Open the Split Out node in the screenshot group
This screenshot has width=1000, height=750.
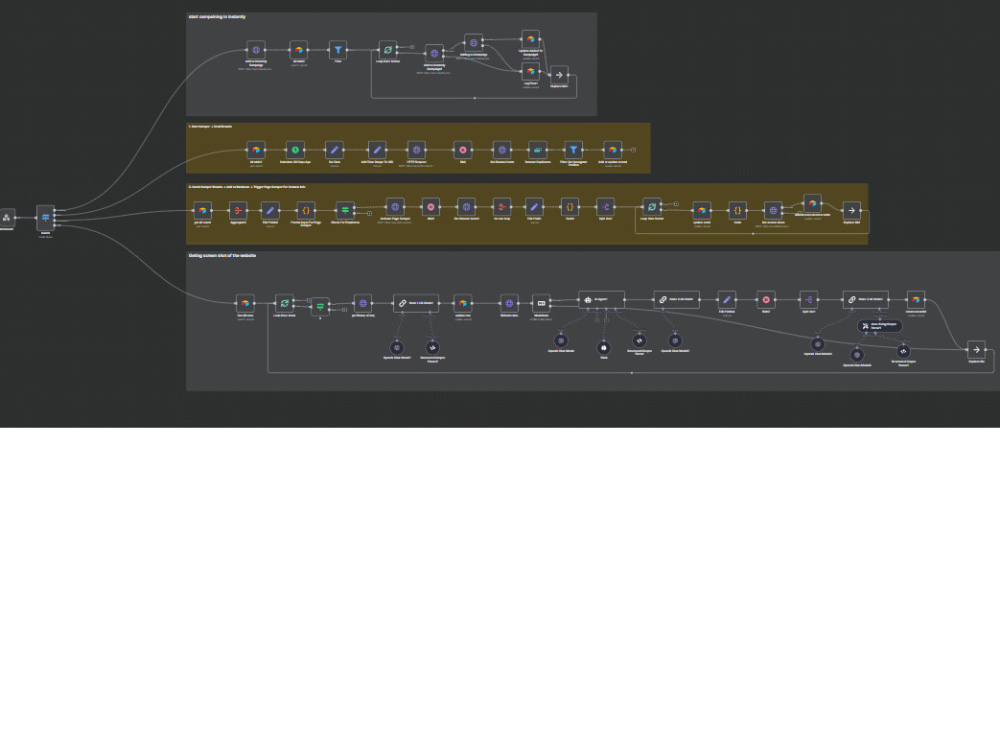809,299
